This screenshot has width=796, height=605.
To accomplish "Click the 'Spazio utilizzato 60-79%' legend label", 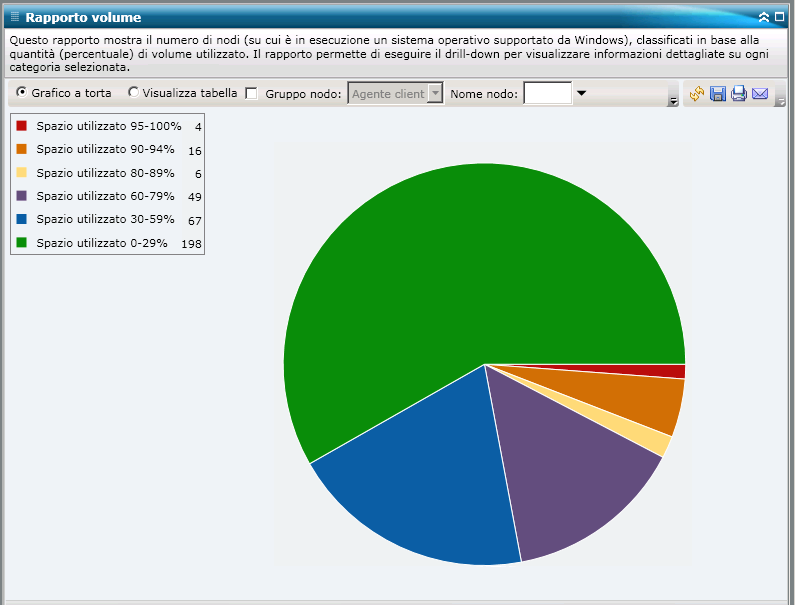I will [x=105, y=196].
